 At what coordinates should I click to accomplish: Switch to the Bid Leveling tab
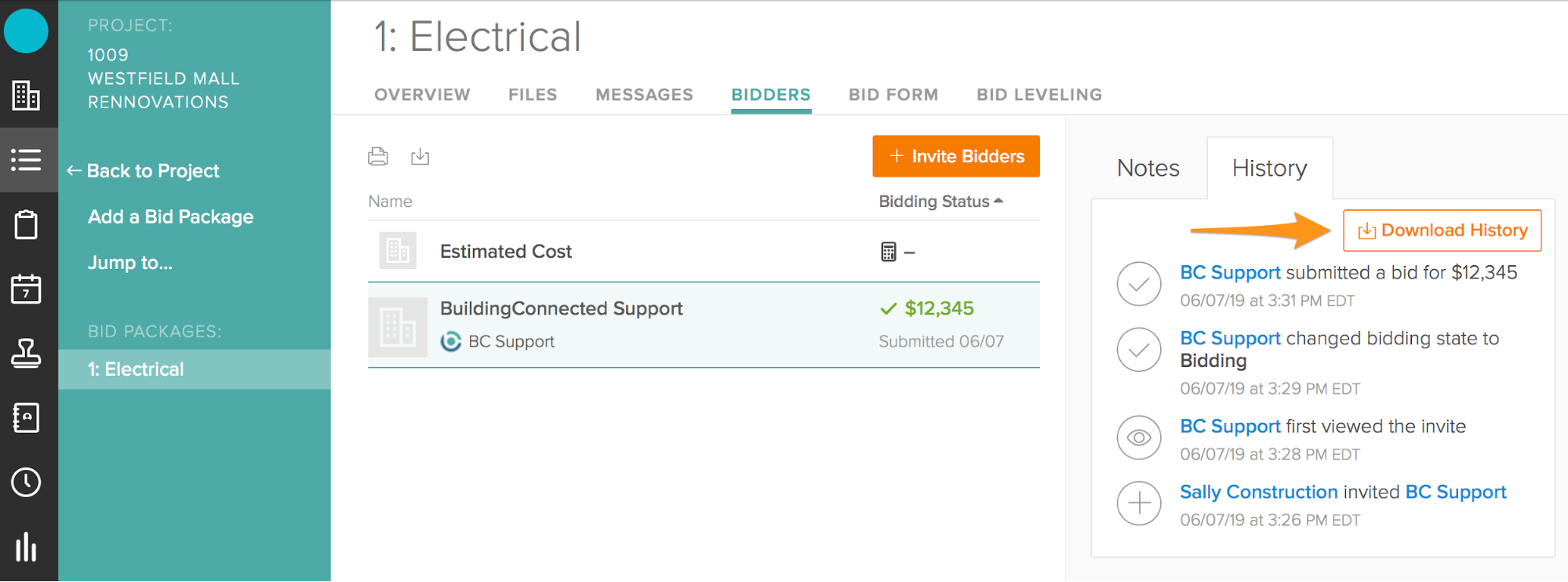(x=1039, y=95)
